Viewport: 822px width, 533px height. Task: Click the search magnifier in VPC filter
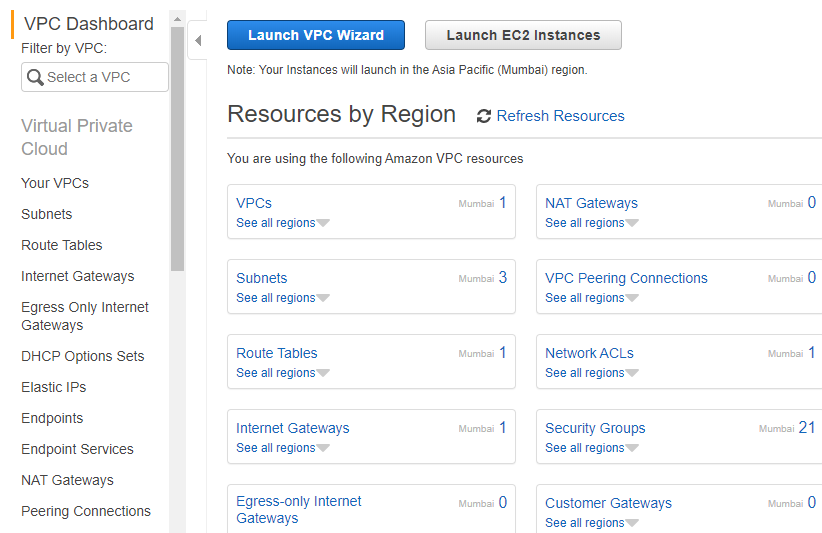[35, 77]
